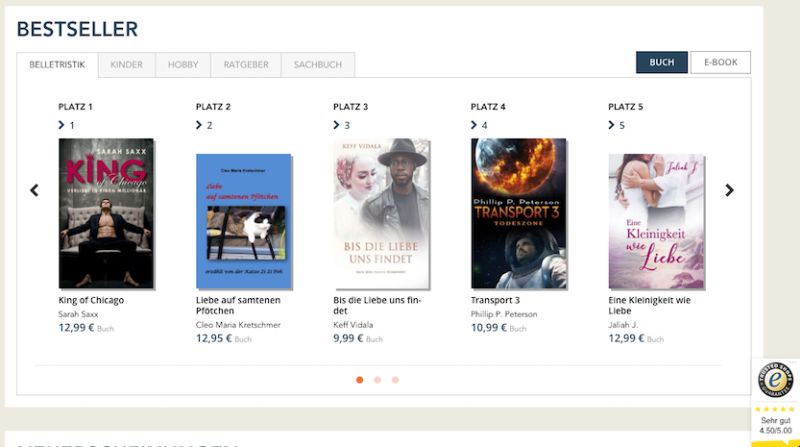This screenshot has height=447, width=800.
Task: Toggle bestseller list to Buch
Action: pyautogui.click(x=661, y=62)
